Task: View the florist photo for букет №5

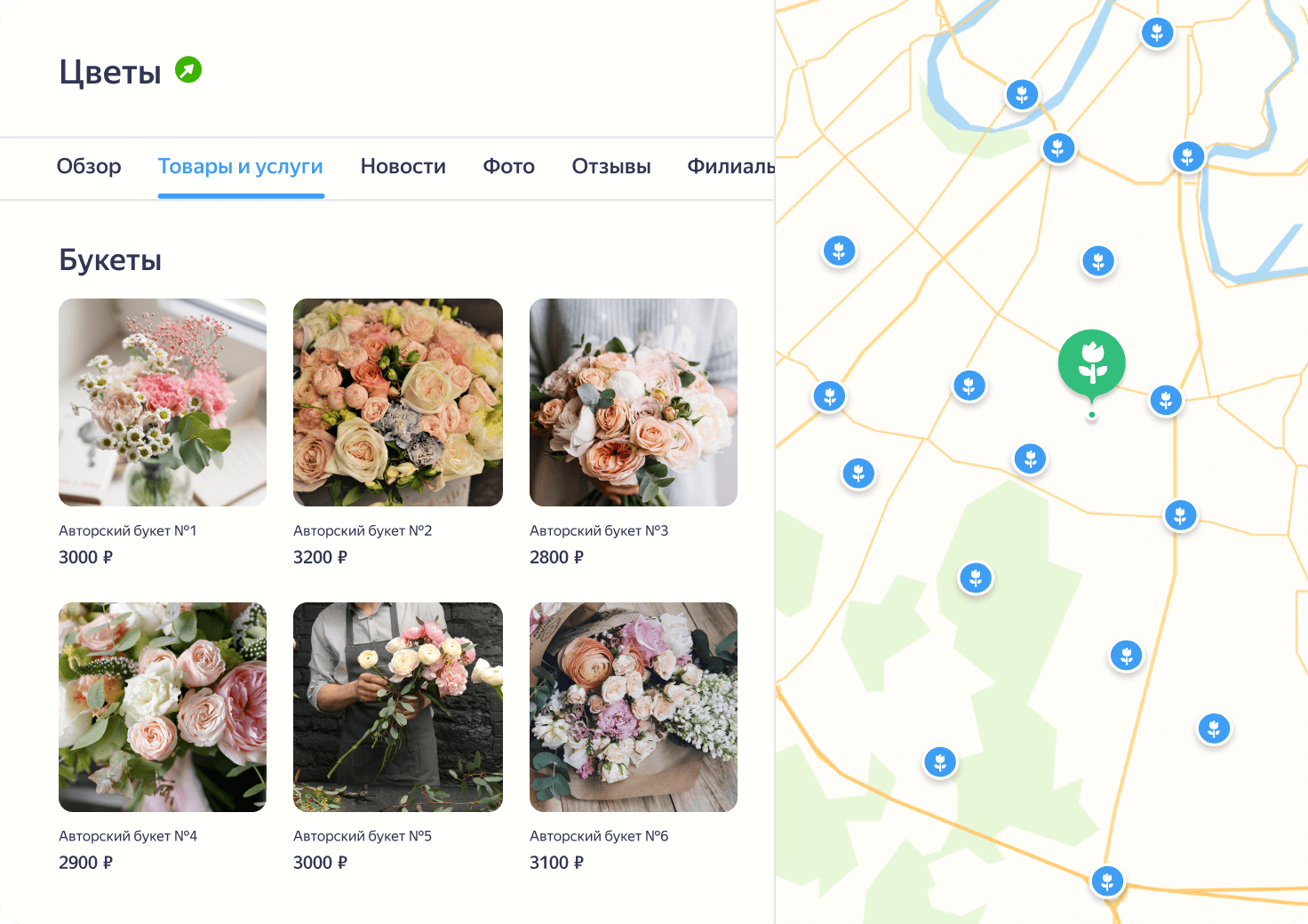Action: pyautogui.click(x=398, y=707)
